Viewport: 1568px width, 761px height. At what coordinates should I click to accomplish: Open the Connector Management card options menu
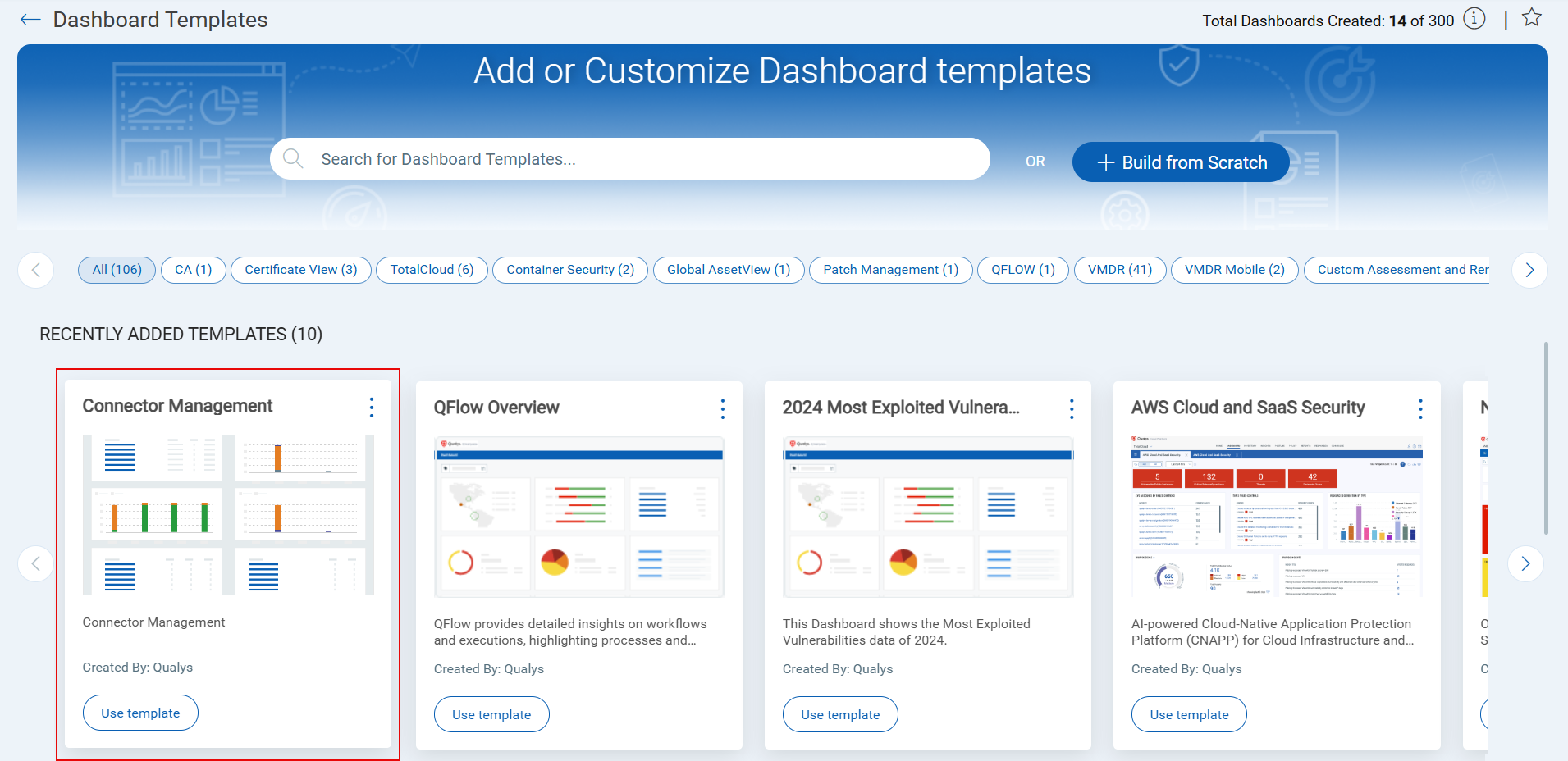(x=372, y=407)
